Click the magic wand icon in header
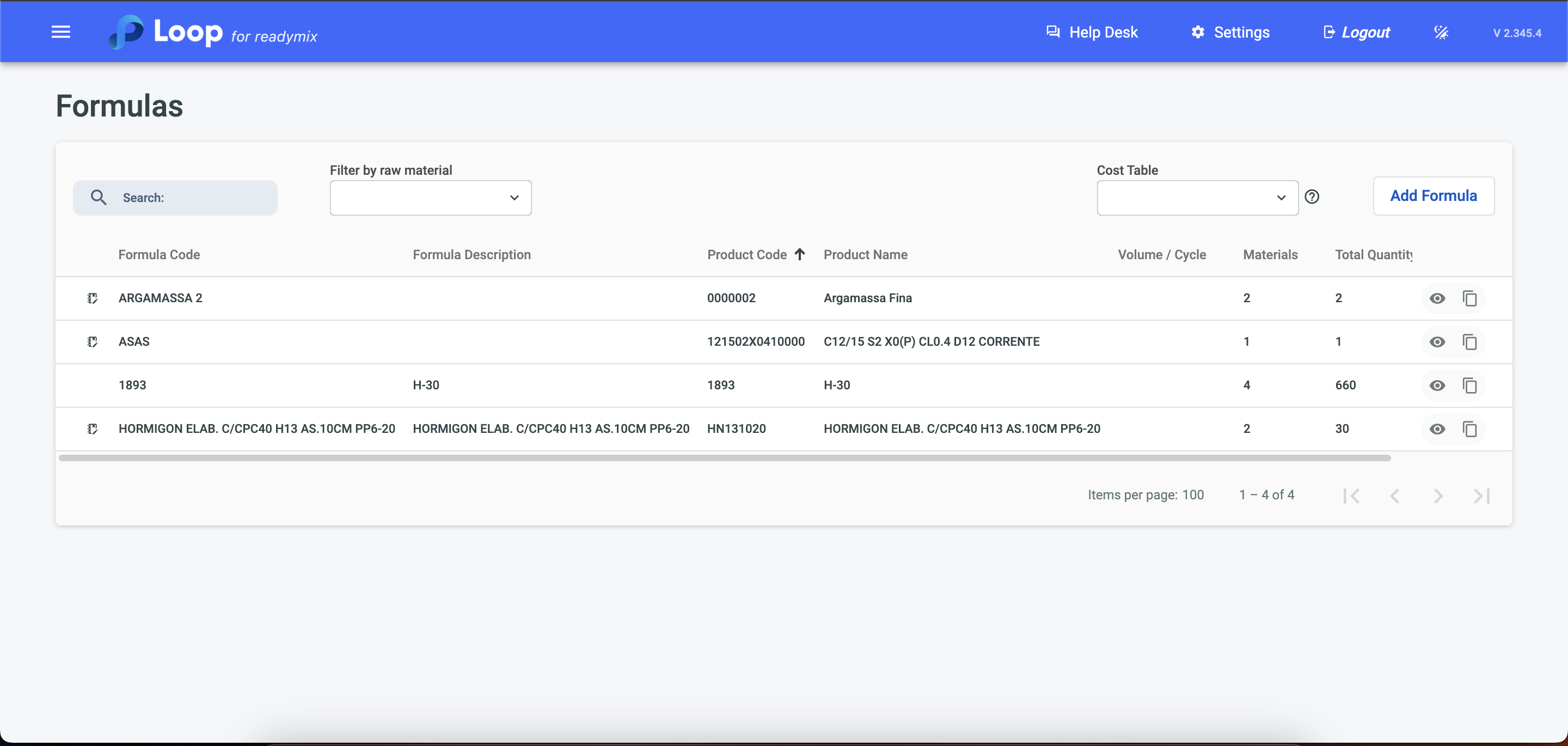Image resolution: width=1568 pixels, height=746 pixels. [1441, 32]
